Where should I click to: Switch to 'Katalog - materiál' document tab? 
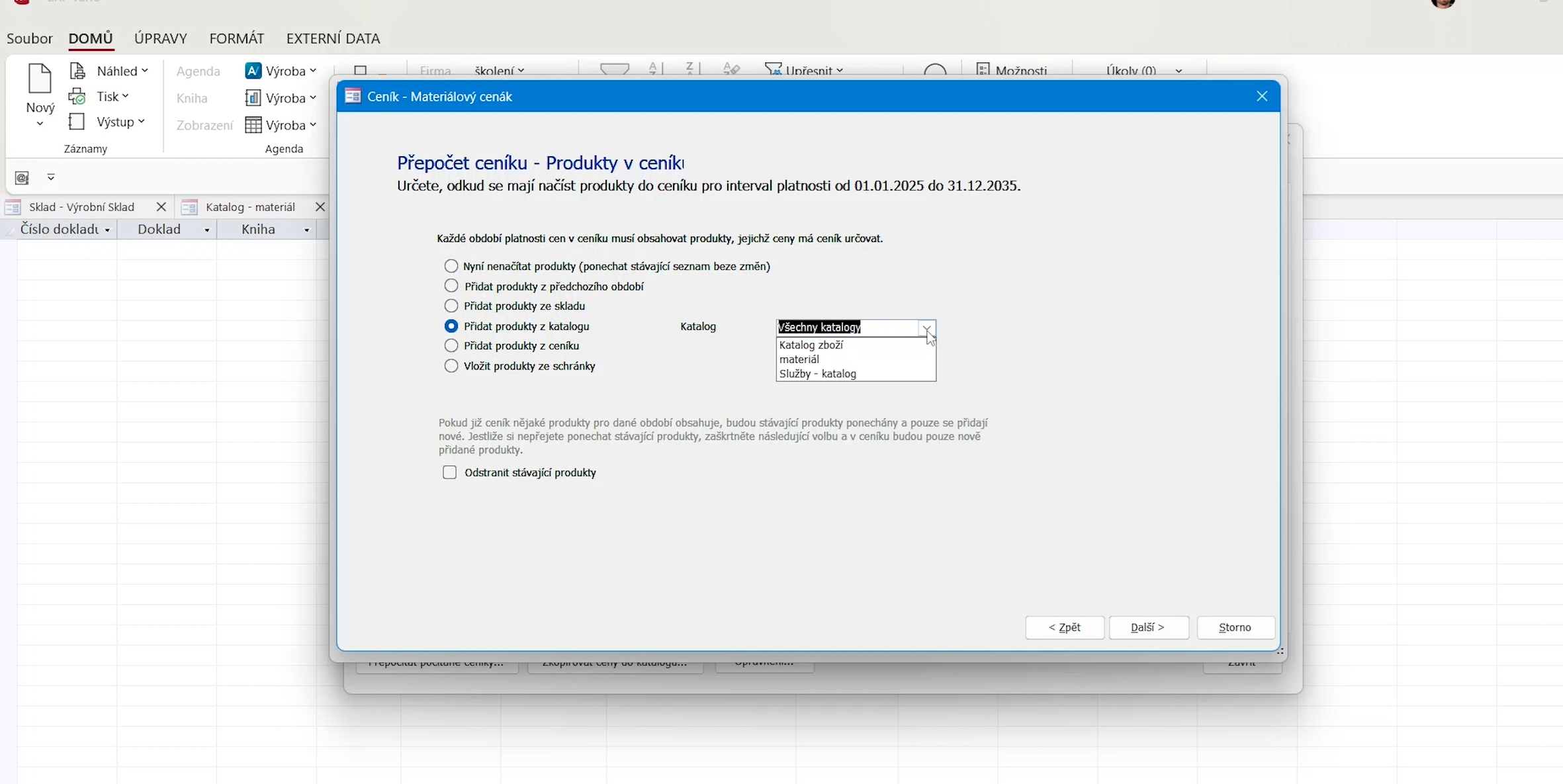(x=250, y=207)
